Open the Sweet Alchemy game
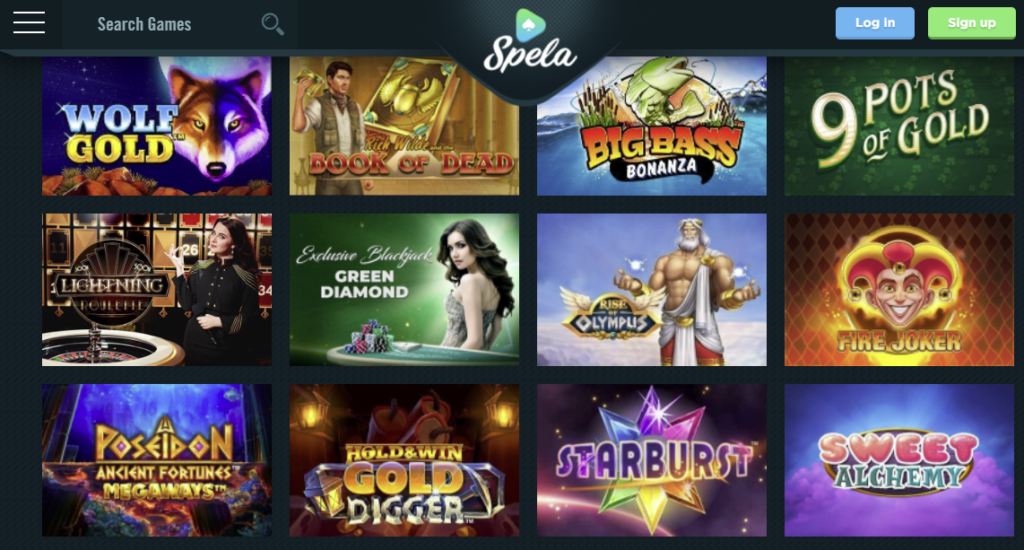The width and height of the screenshot is (1024, 550). (899, 461)
